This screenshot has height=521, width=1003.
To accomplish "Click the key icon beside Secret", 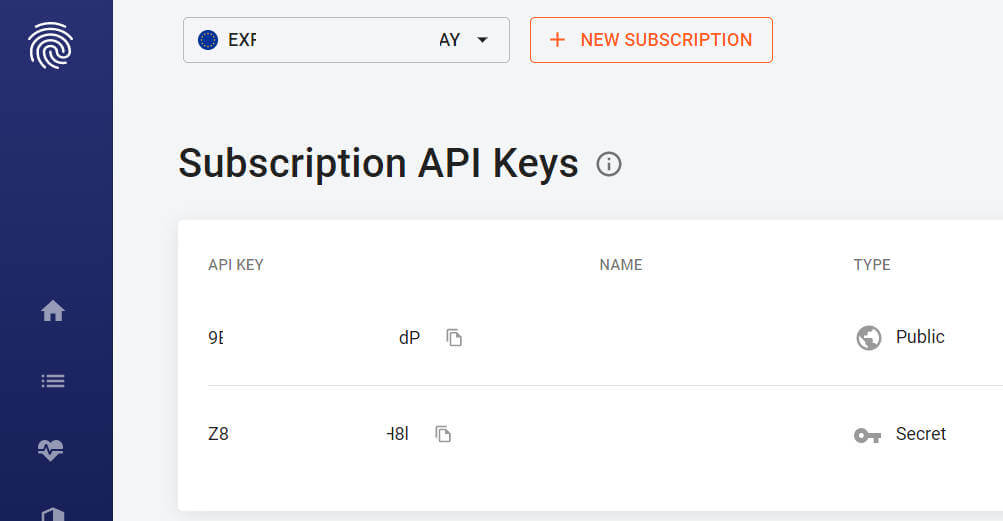I will (x=867, y=435).
